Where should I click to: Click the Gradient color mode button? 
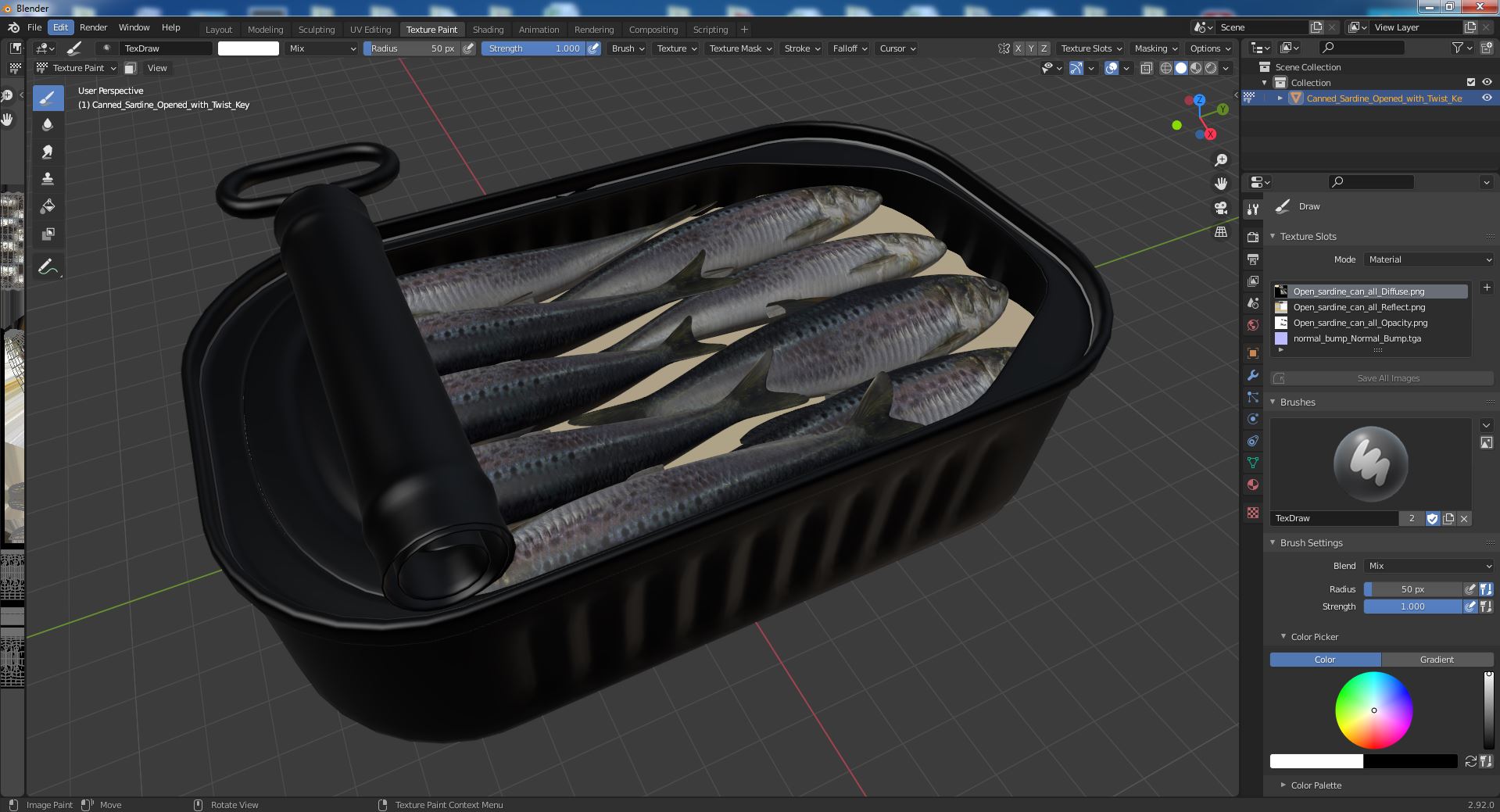coord(1437,660)
